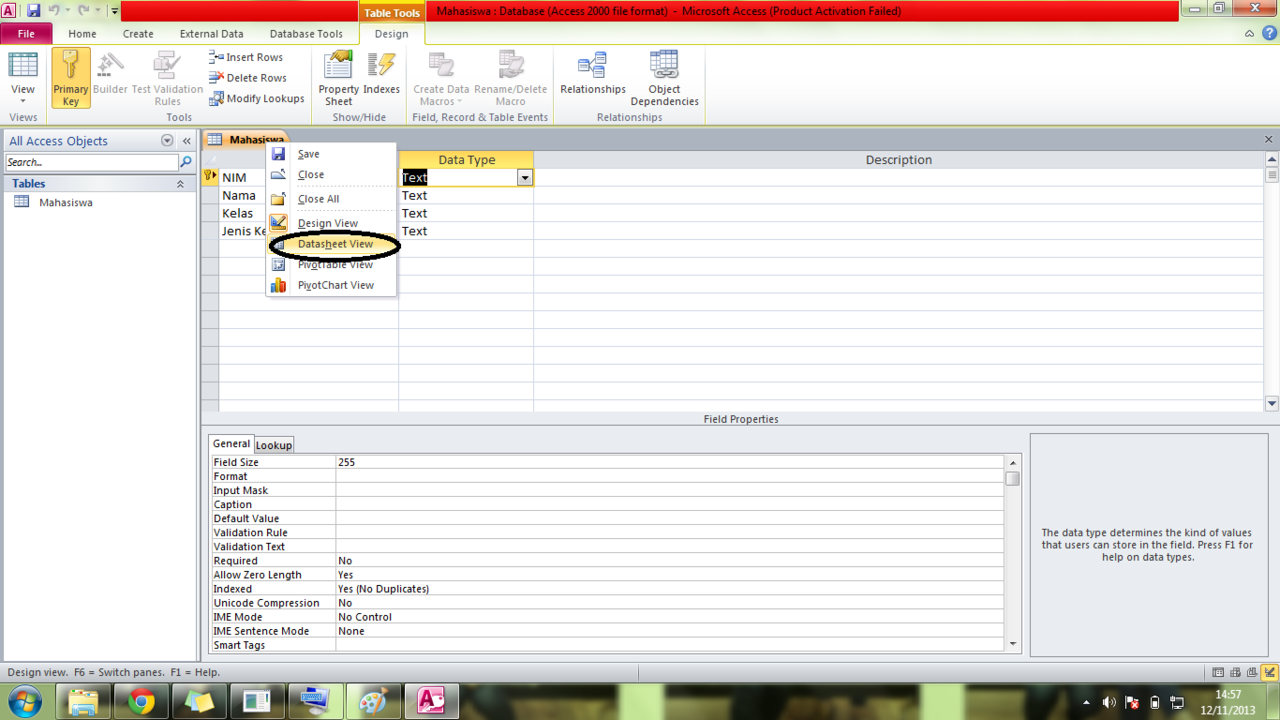1280x720 pixels.
Task: Click the volume speaker tray icon
Action: [x=1110, y=702]
